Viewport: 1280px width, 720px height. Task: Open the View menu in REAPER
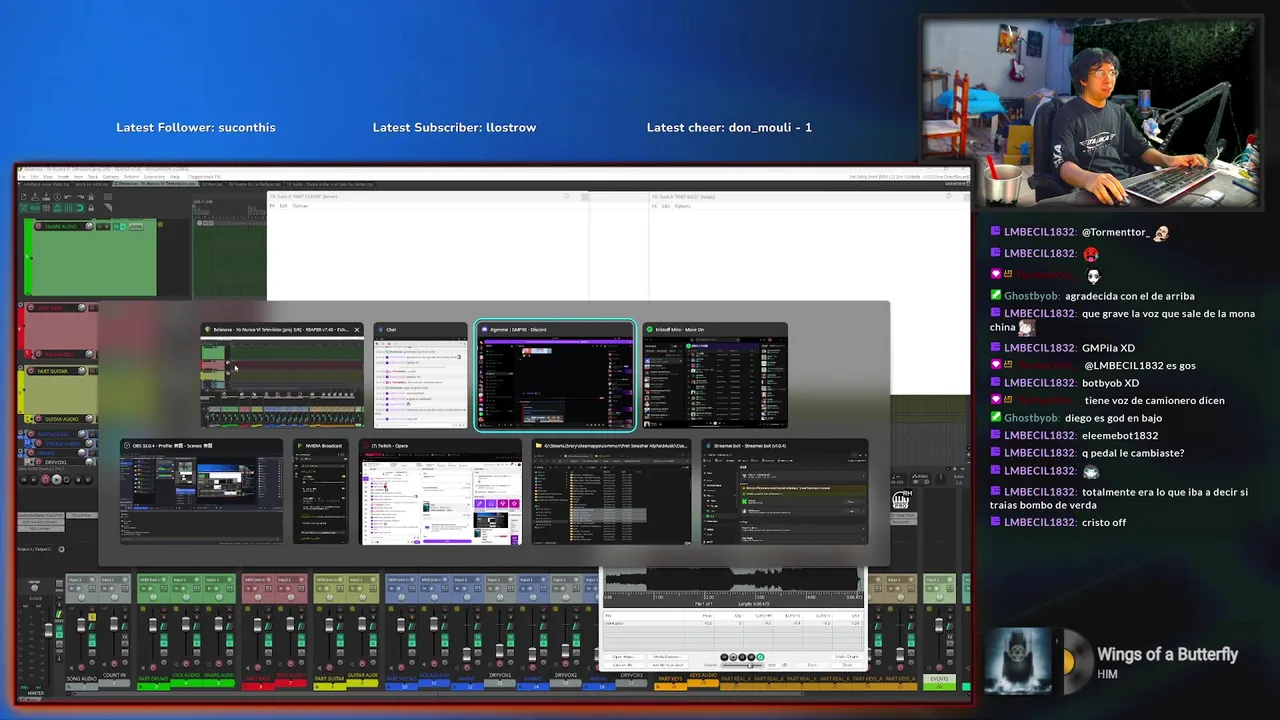point(47,177)
